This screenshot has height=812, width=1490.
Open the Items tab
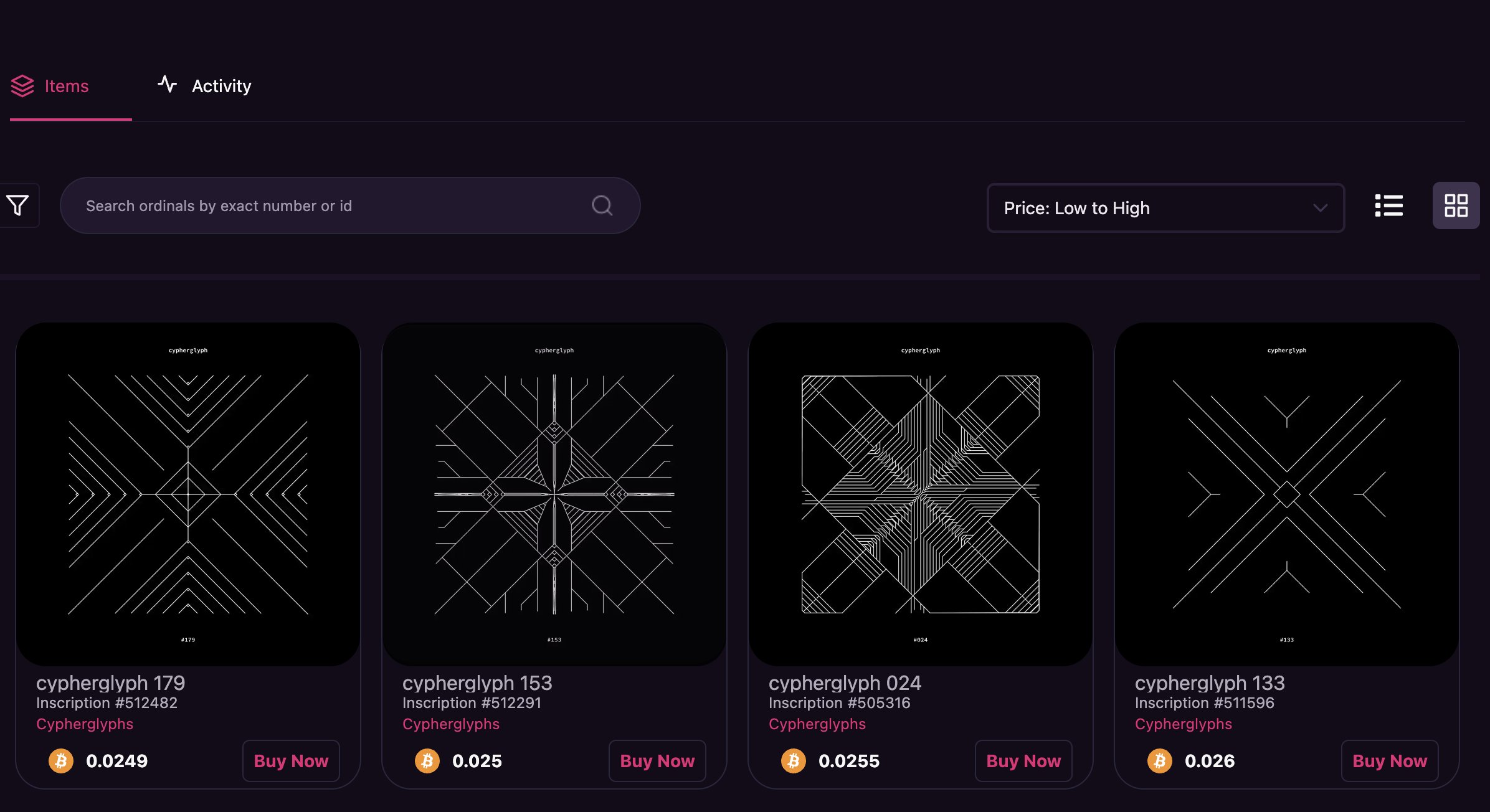66,86
